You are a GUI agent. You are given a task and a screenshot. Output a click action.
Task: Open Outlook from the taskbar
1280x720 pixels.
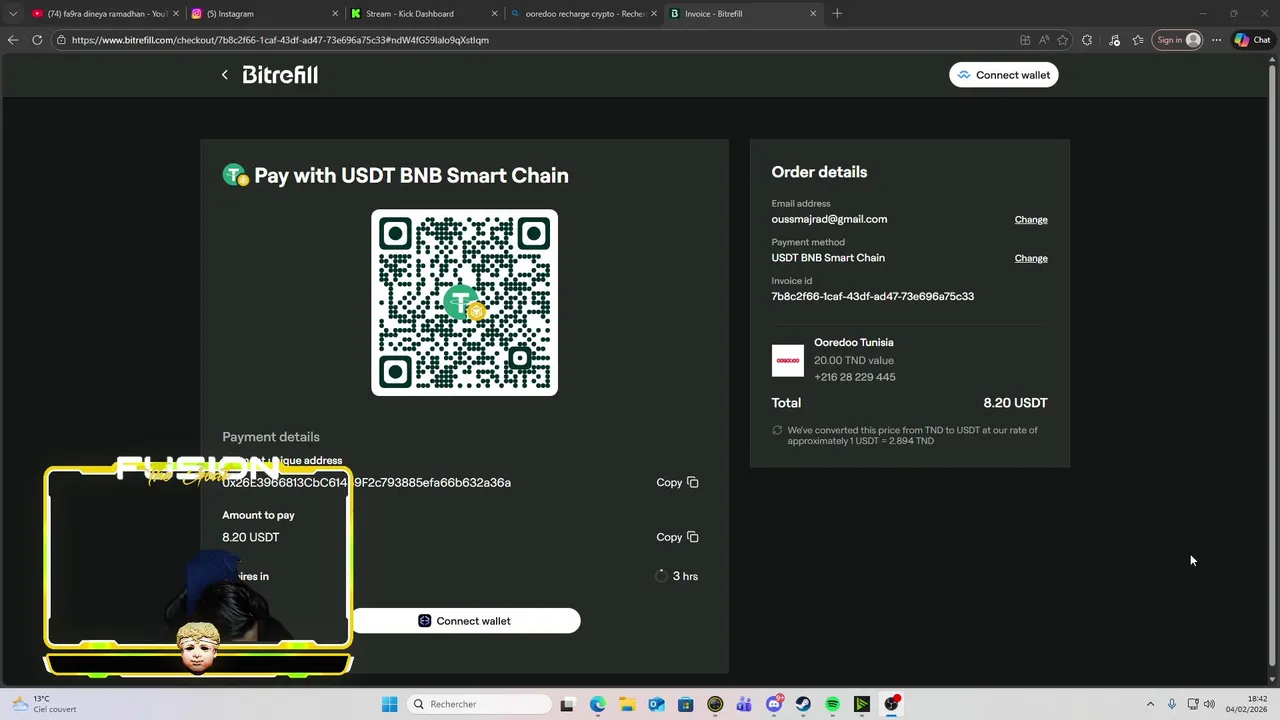click(x=656, y=704)
